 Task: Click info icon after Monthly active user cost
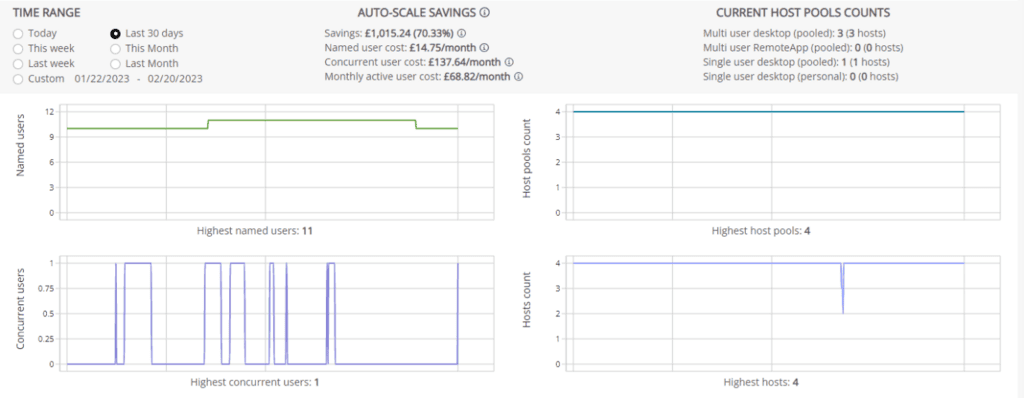(518, 76)
